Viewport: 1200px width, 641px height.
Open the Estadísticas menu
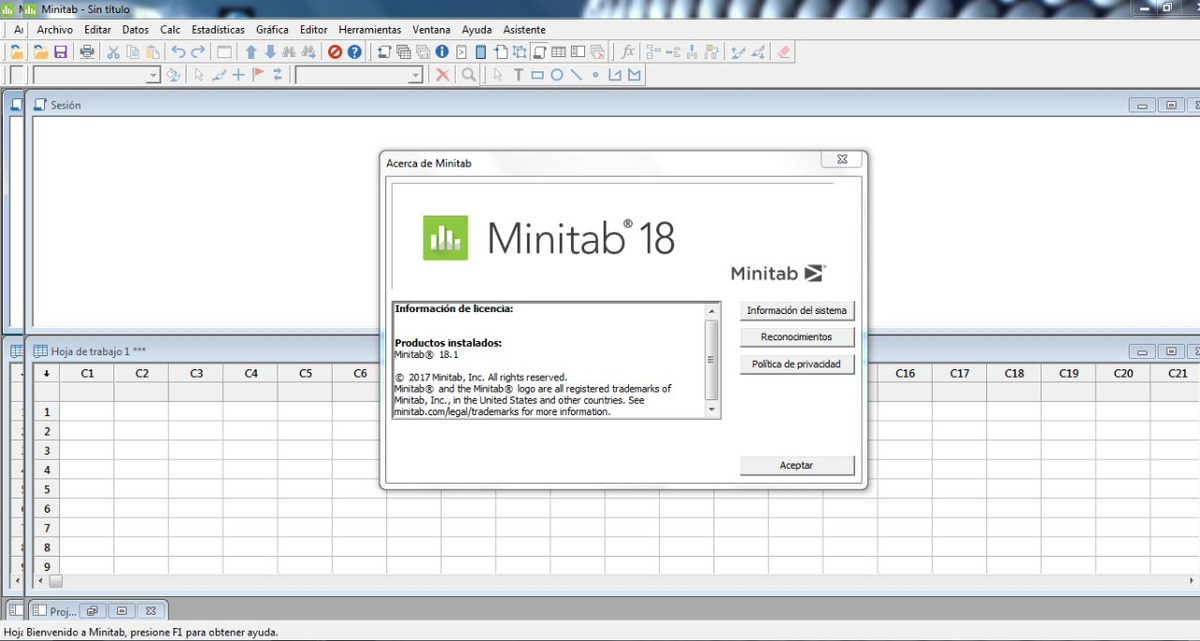coord(218,30)
